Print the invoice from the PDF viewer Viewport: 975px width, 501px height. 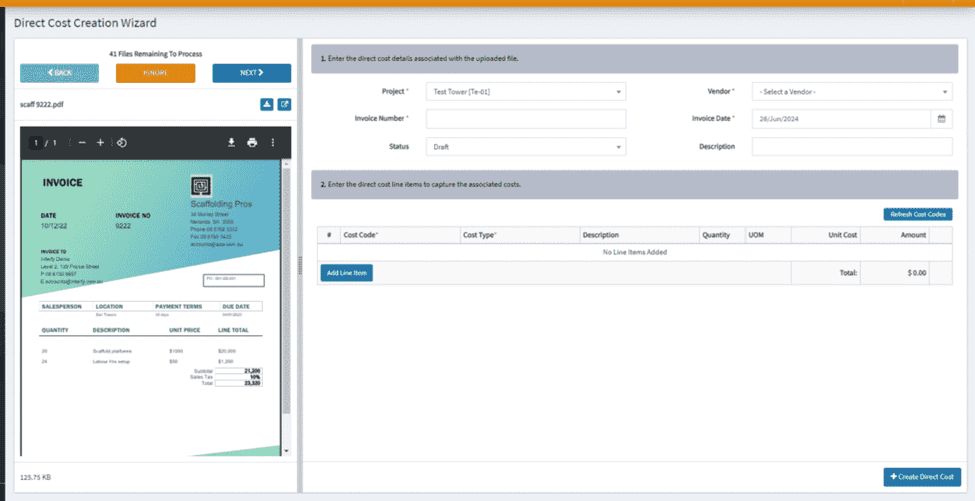(252, 143)
